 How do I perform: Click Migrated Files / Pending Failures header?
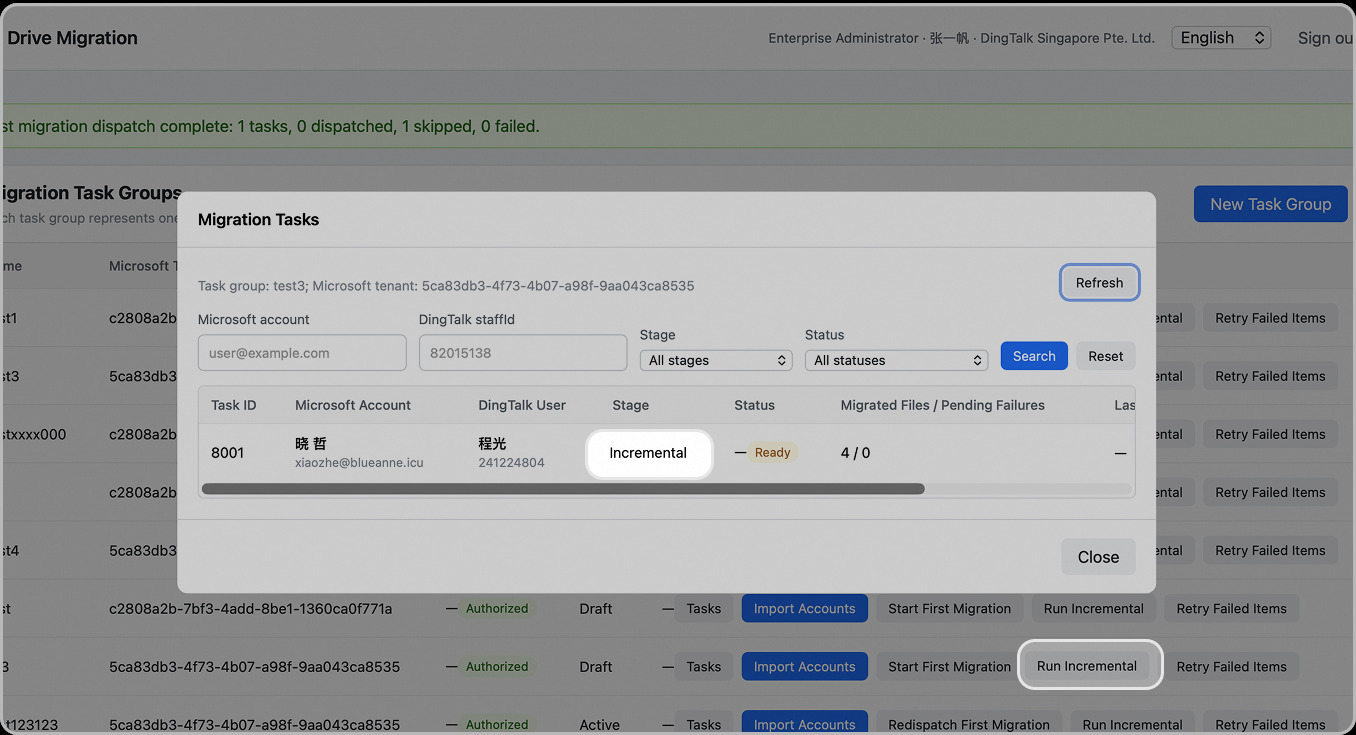(943, 405)
